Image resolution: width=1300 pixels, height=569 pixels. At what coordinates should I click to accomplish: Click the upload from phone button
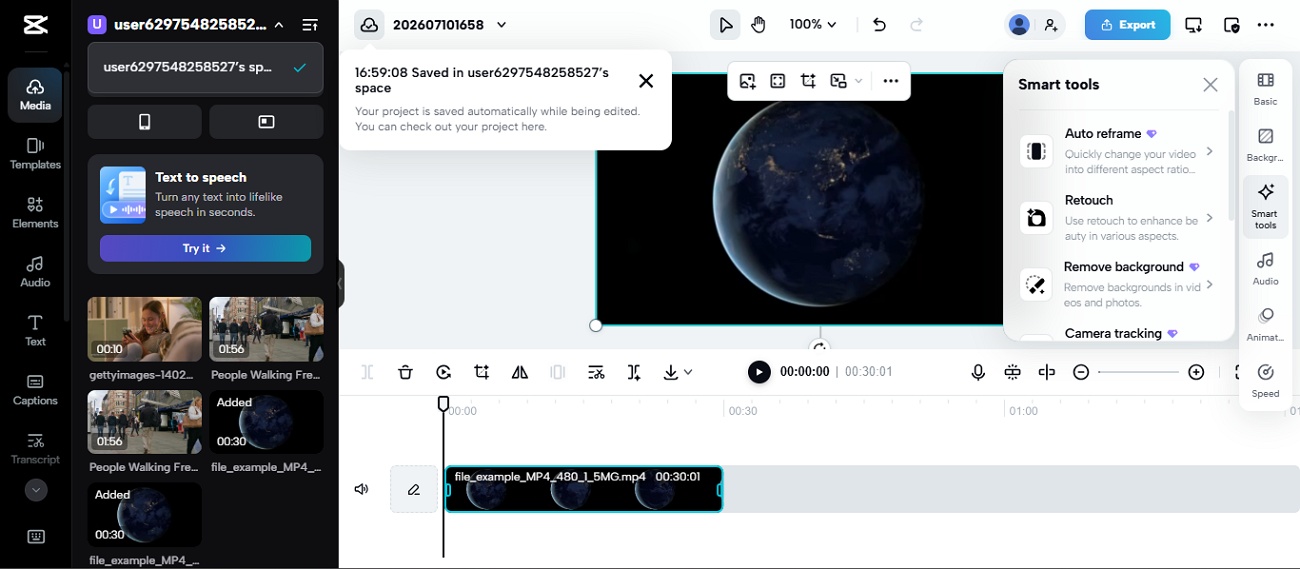pos(144,122)
